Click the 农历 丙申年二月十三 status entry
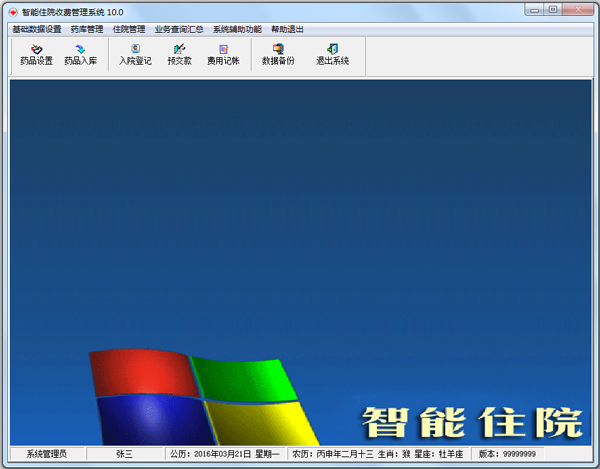This screenshot has width=600, height=469. click(x=378, y=454)
